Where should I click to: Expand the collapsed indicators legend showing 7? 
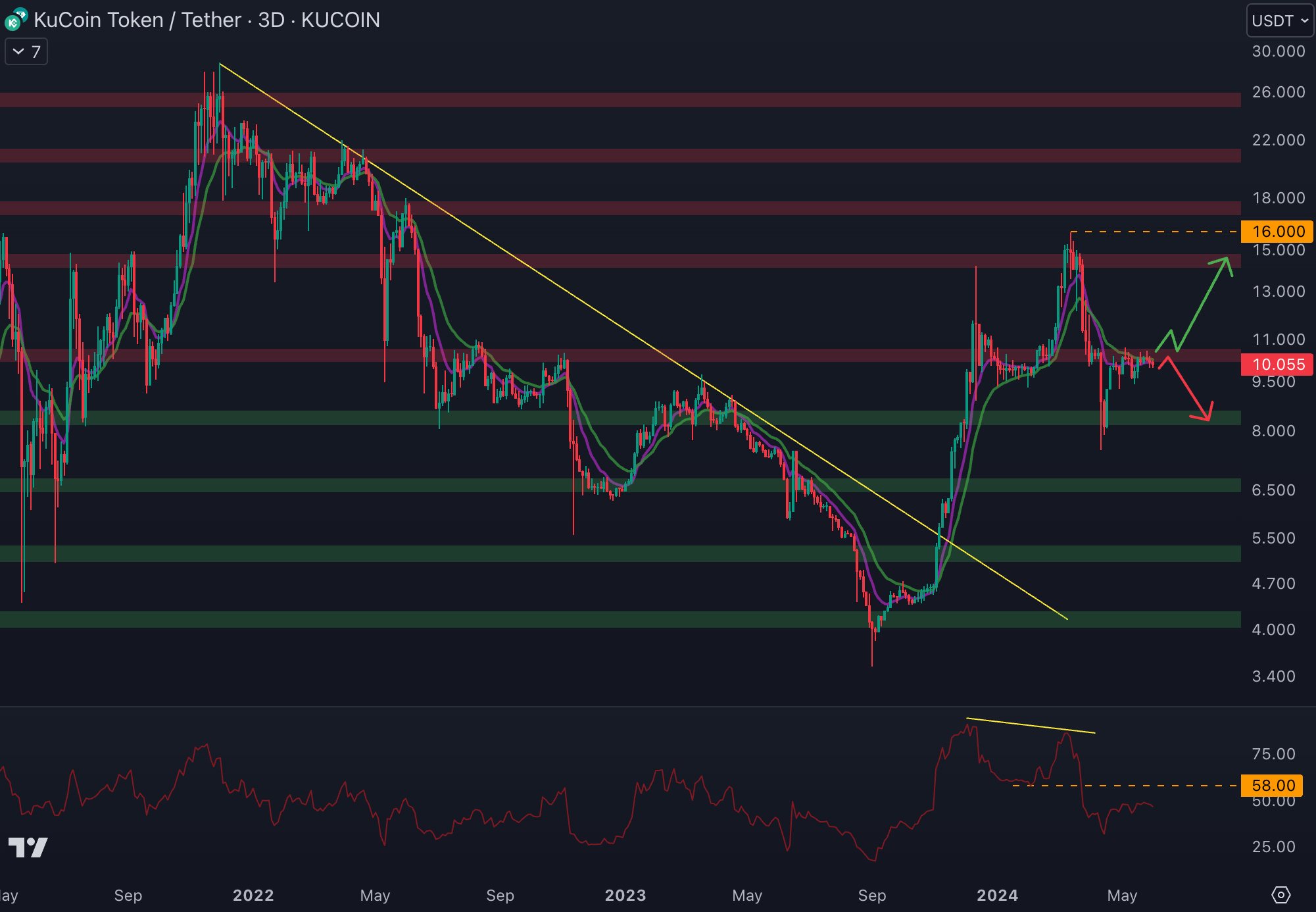[26, 51]
